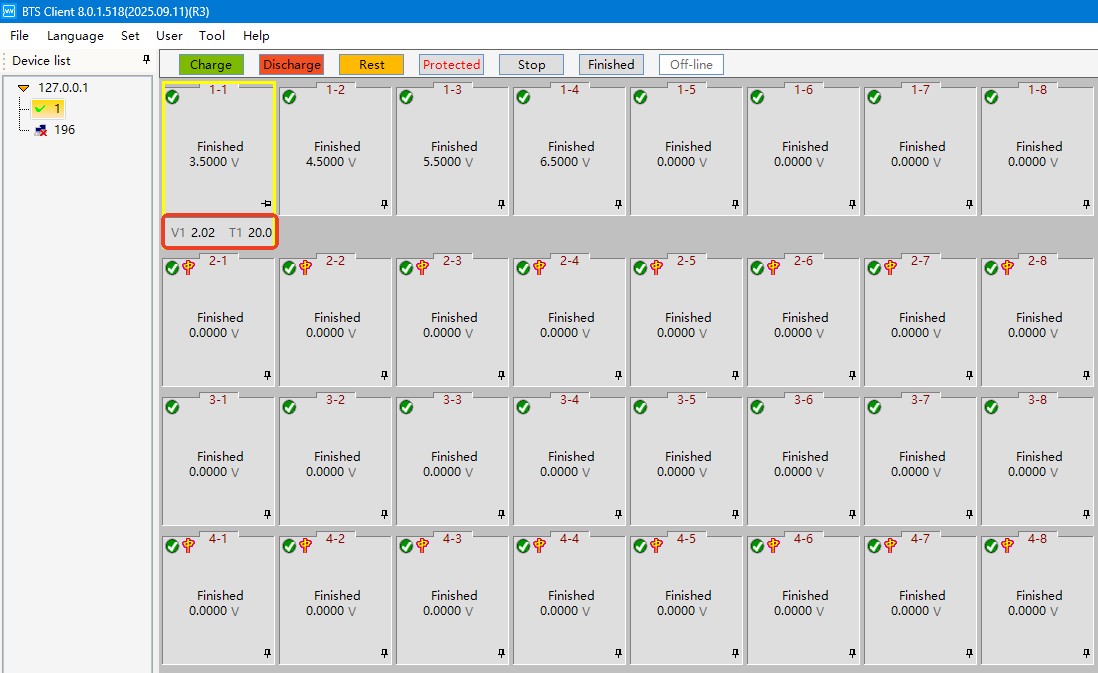This screenshot has height=673, width=1098.
Task: Click red-yellow symbol icon on channel 4-8
Action: (1007, 546)
